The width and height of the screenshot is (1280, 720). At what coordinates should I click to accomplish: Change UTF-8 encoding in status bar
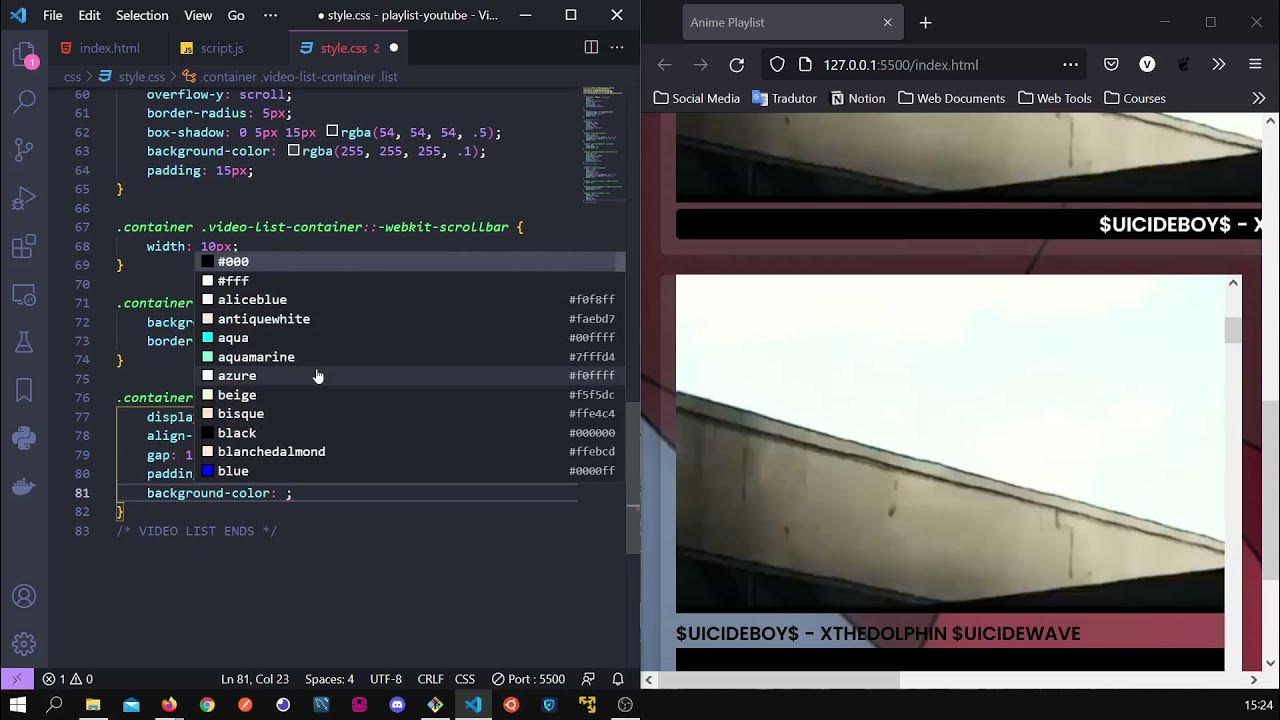point(386,679)
